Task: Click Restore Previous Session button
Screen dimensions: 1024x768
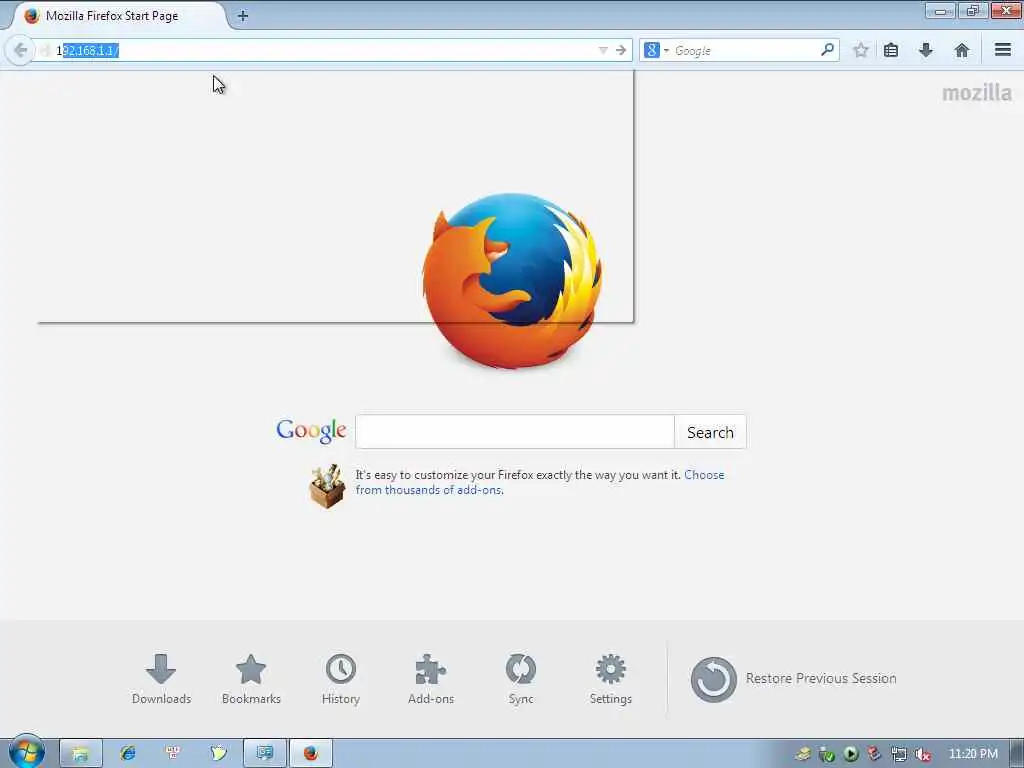Action: (793, 679)
